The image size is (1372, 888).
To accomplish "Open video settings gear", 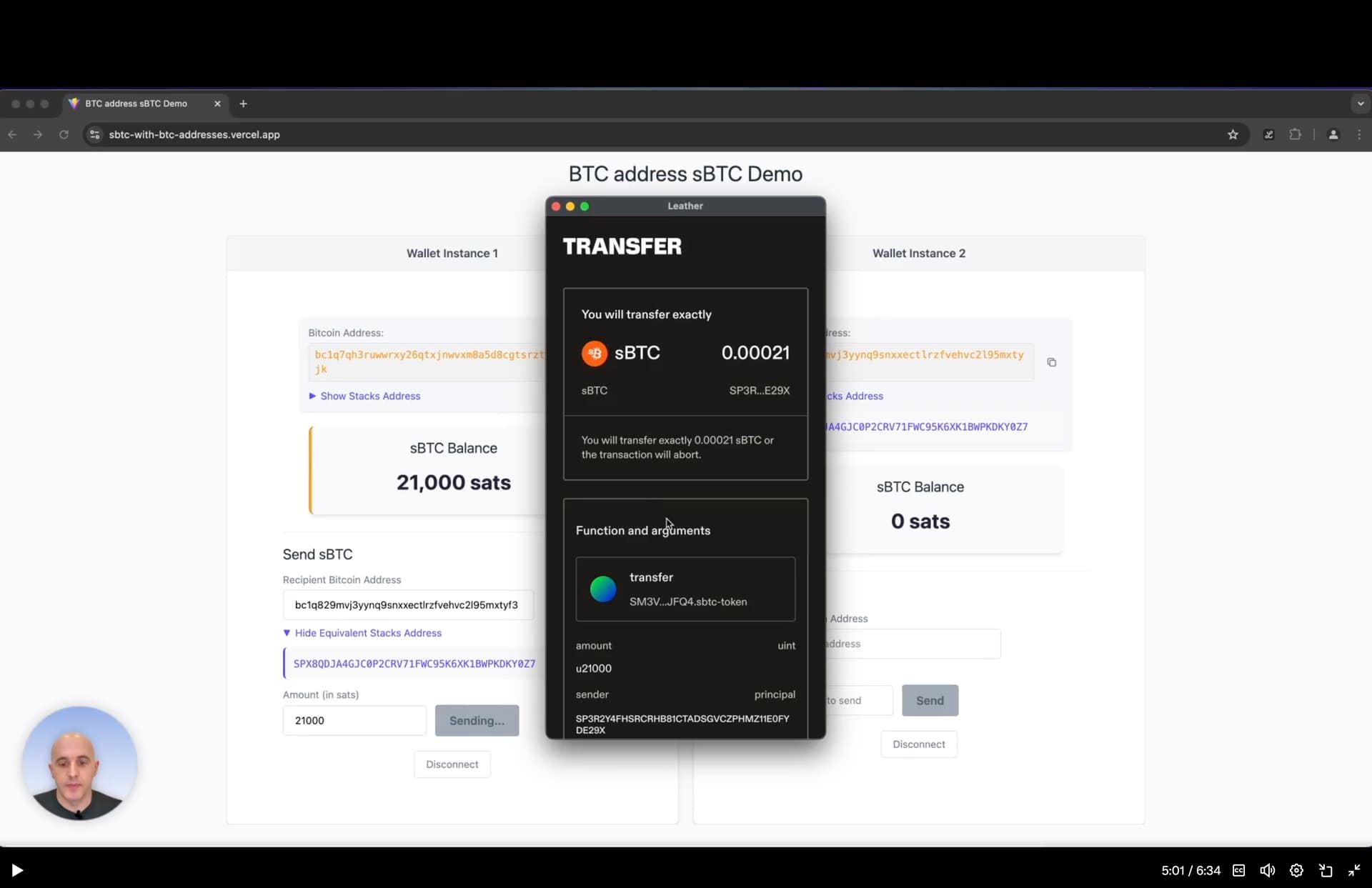I will click(x=1296, y=870).
